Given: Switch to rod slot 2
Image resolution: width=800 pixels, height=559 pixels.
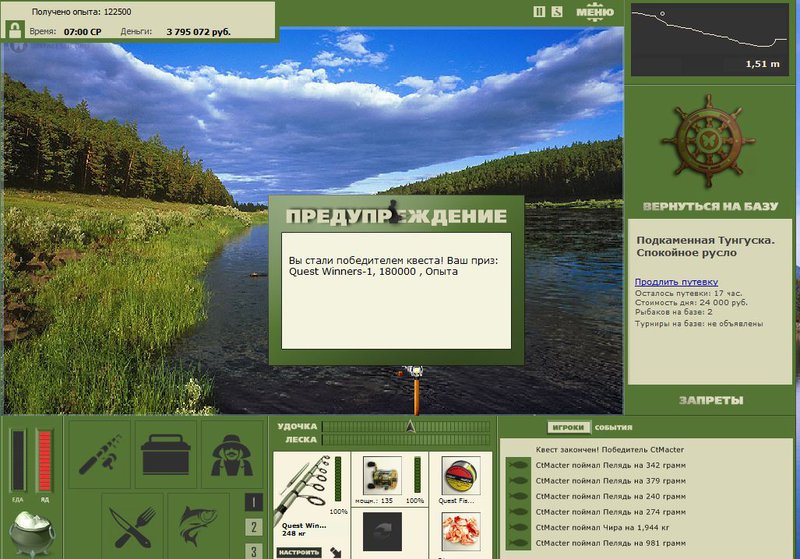Looking at the screenshot, I should point(254,527).
